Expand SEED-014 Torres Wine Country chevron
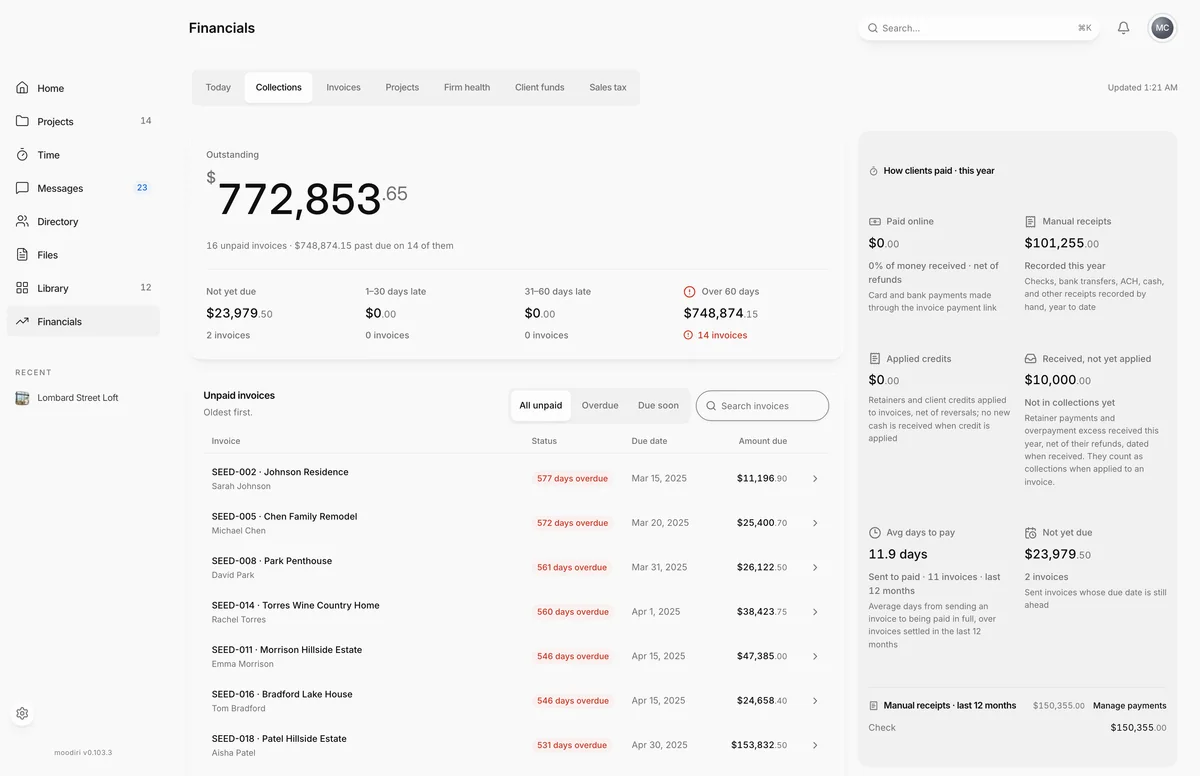Viewport: 1200px width, 776px height. pos(815,612)
